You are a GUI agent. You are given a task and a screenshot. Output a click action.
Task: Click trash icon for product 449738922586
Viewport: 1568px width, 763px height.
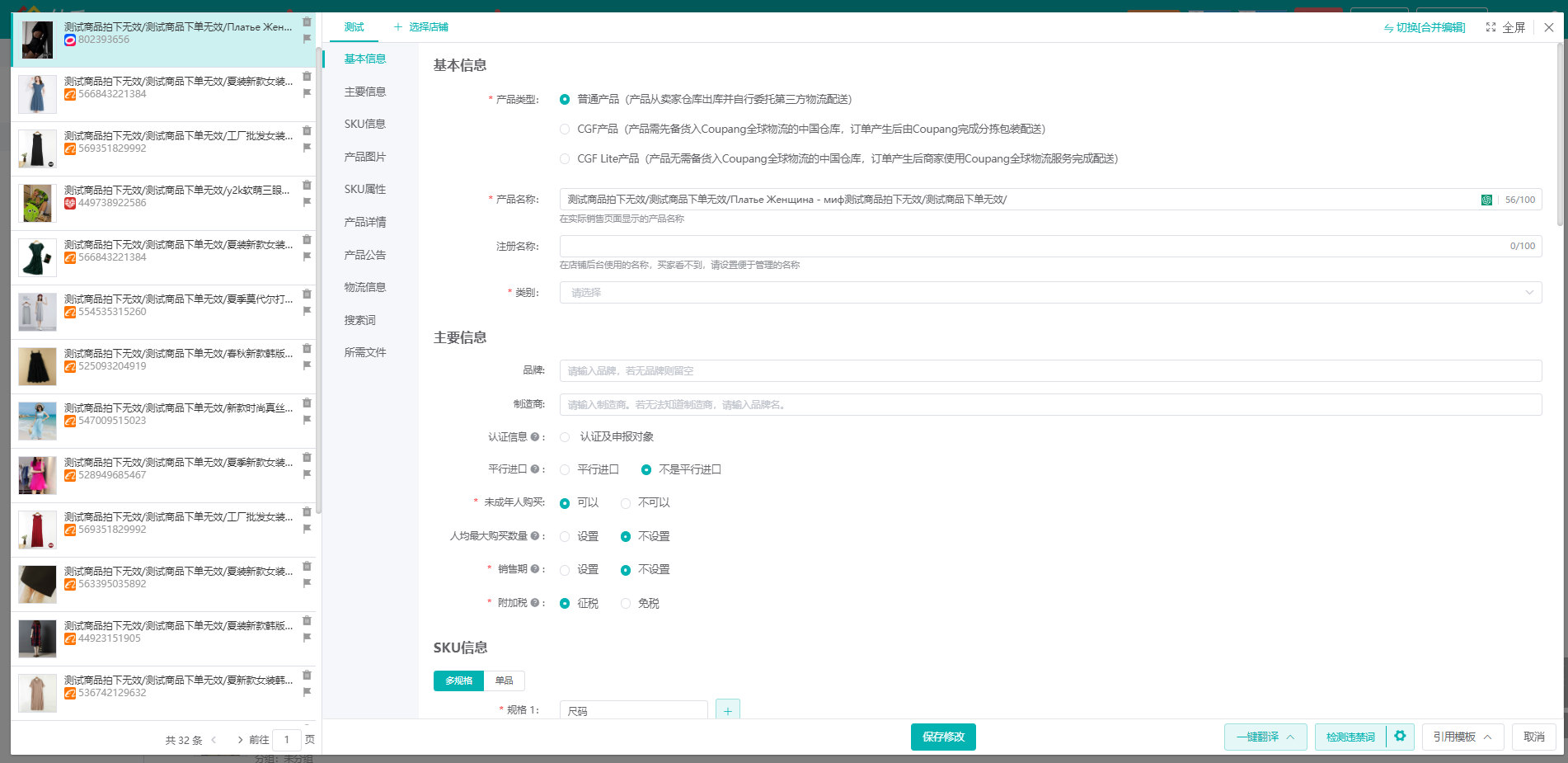[x=307, y=186]
